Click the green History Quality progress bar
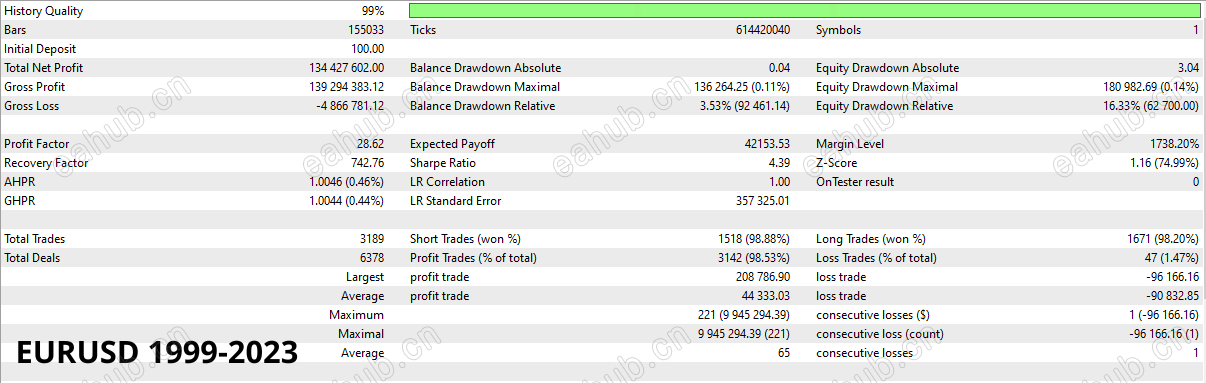Image resolution: width=1206 pixels, height=383 pixels. 804,11
